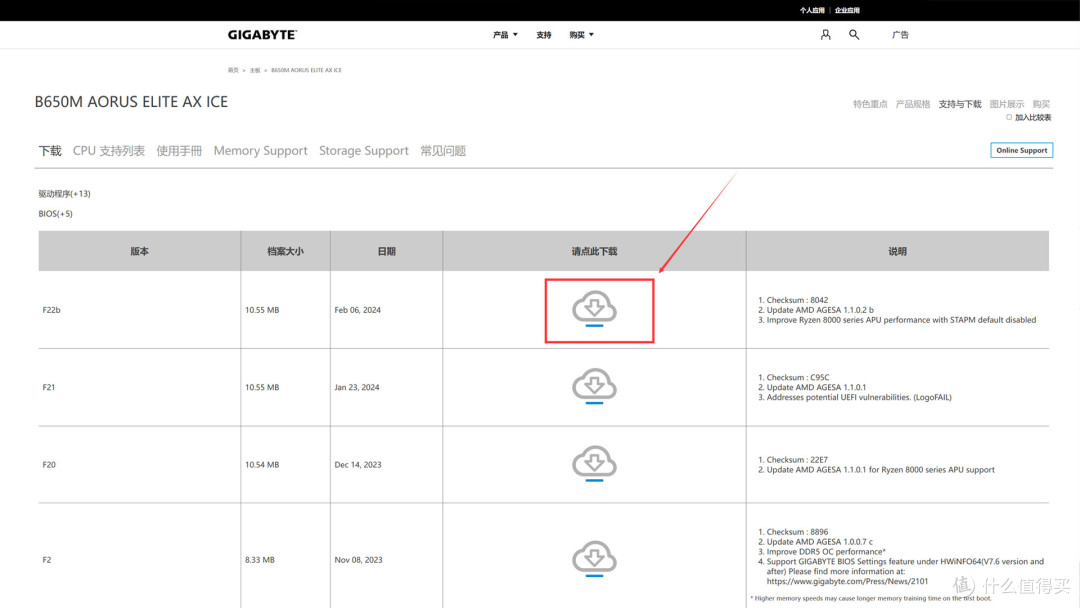This screenshot has height=608, width=1080.
Task: Open the 购买 dropdown menu
Action: coord(581,35)
